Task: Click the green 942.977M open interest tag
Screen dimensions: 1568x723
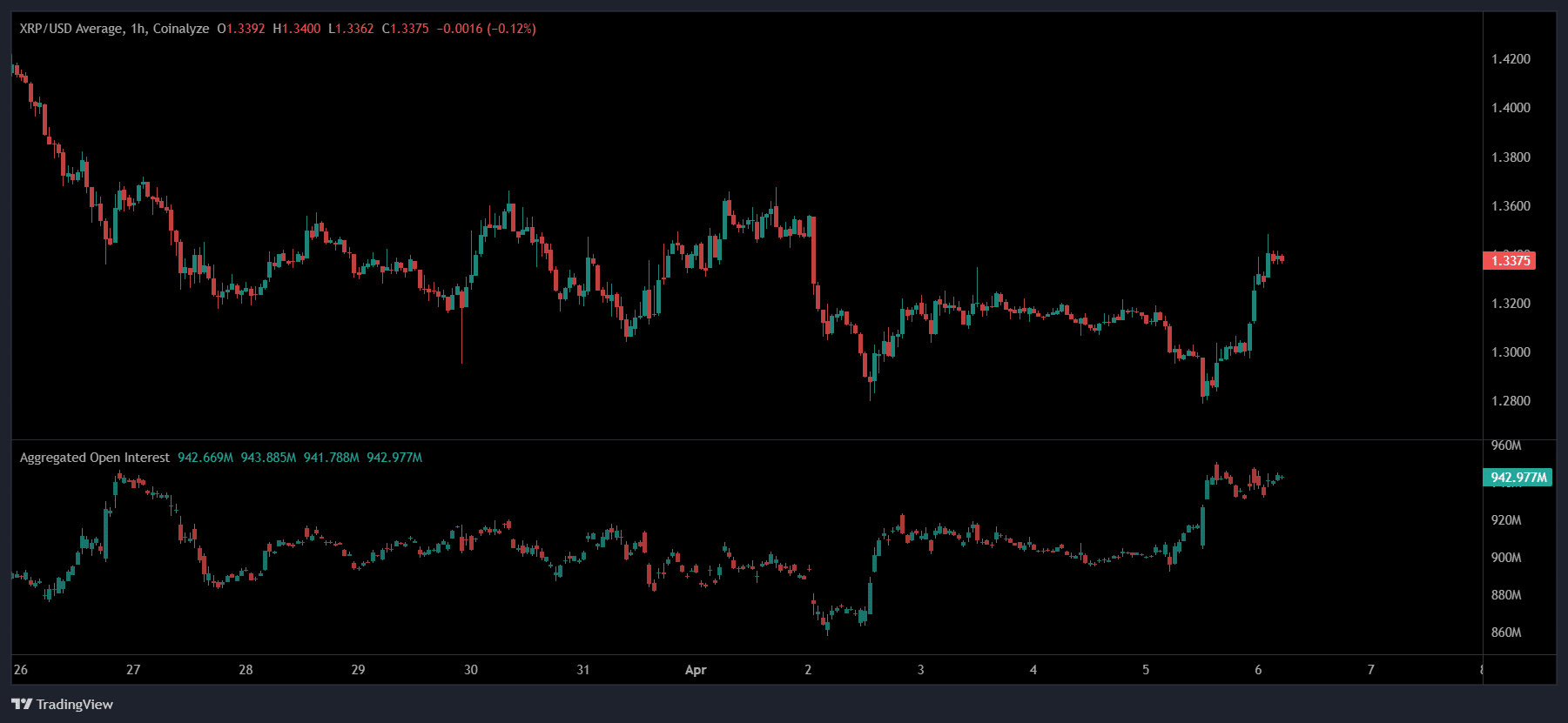Action: pos(1518,478)
